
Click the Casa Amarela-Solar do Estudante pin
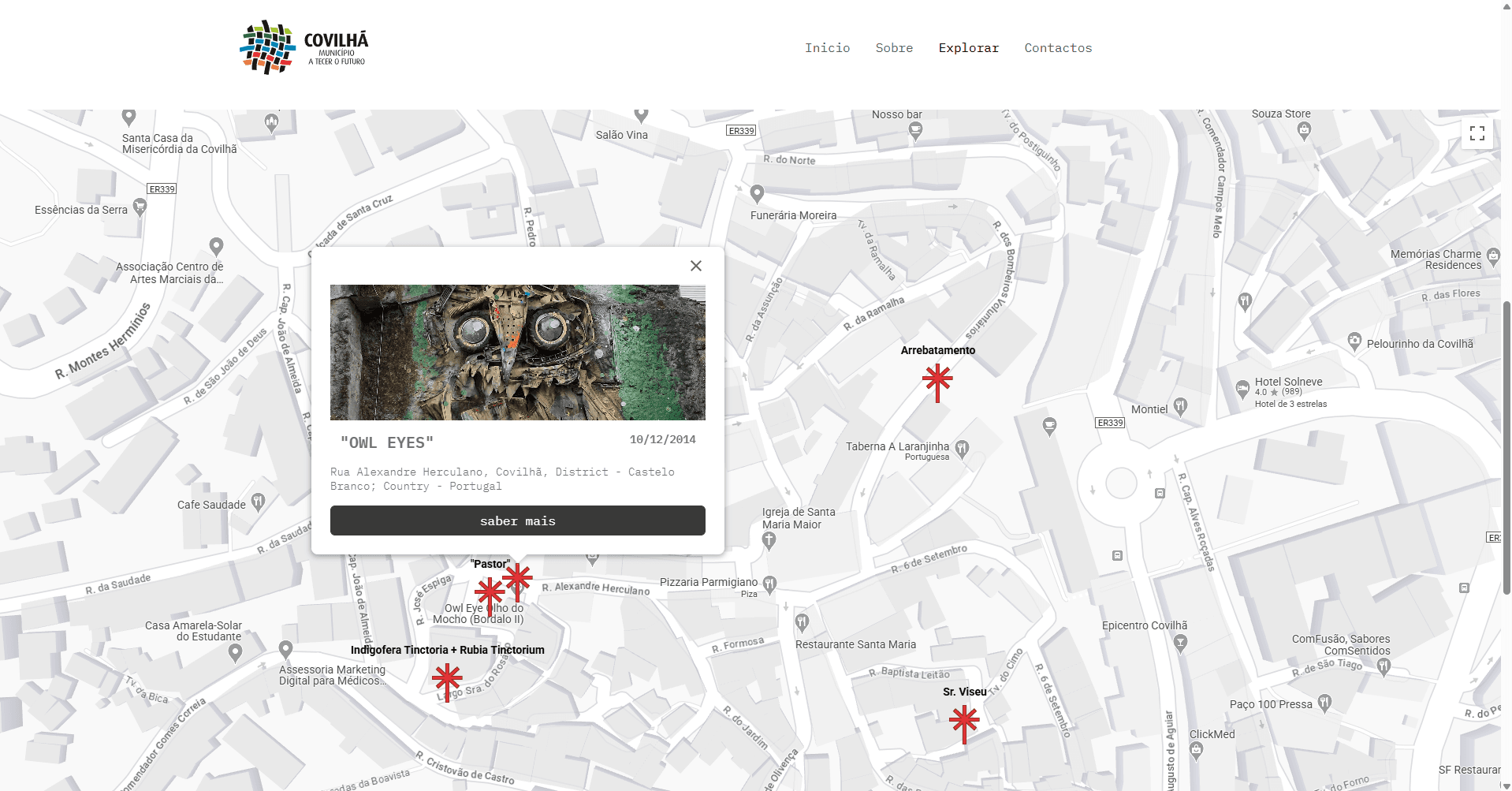(235, 653)
